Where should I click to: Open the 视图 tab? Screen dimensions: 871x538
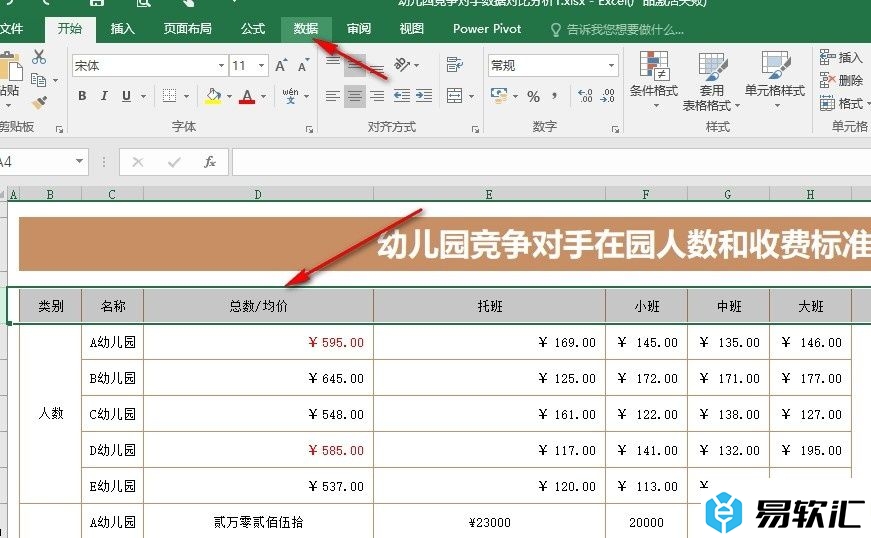point(412,29)
